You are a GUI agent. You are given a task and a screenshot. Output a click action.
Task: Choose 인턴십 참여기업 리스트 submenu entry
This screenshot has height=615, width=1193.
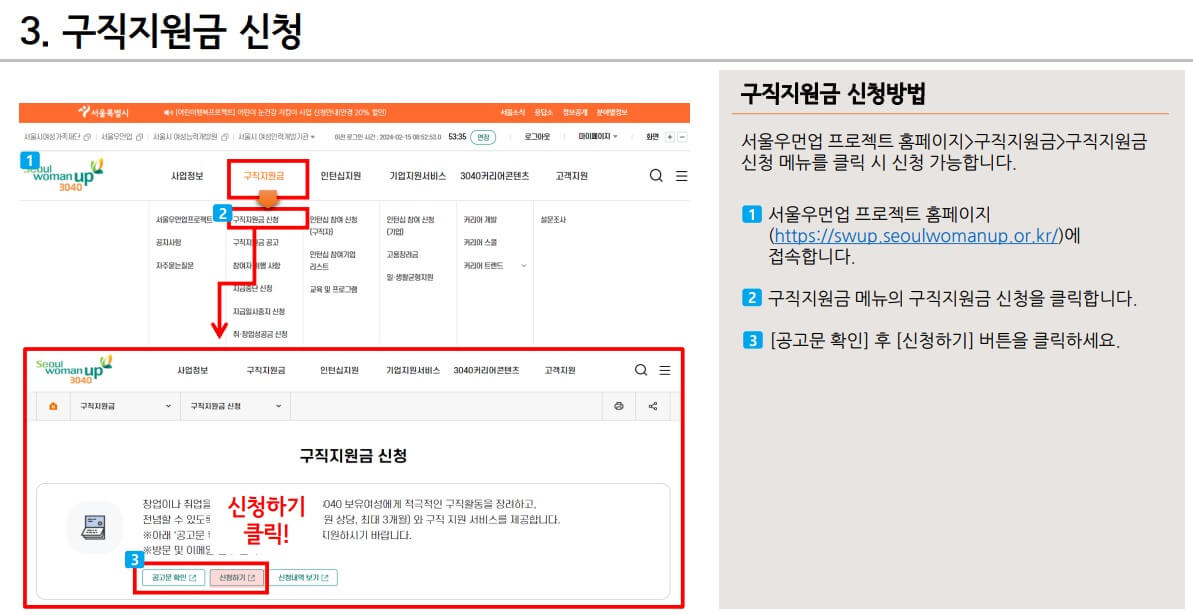(332, 260)
